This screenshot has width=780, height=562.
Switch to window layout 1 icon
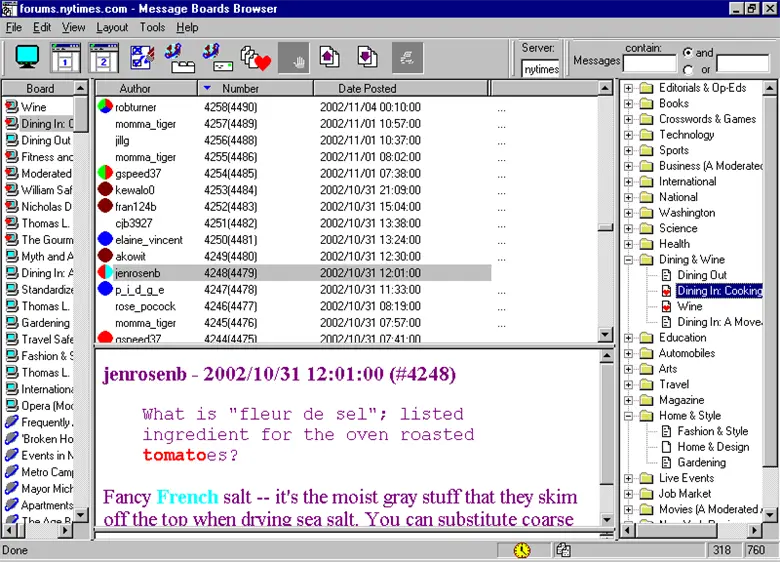coord(65,57)
